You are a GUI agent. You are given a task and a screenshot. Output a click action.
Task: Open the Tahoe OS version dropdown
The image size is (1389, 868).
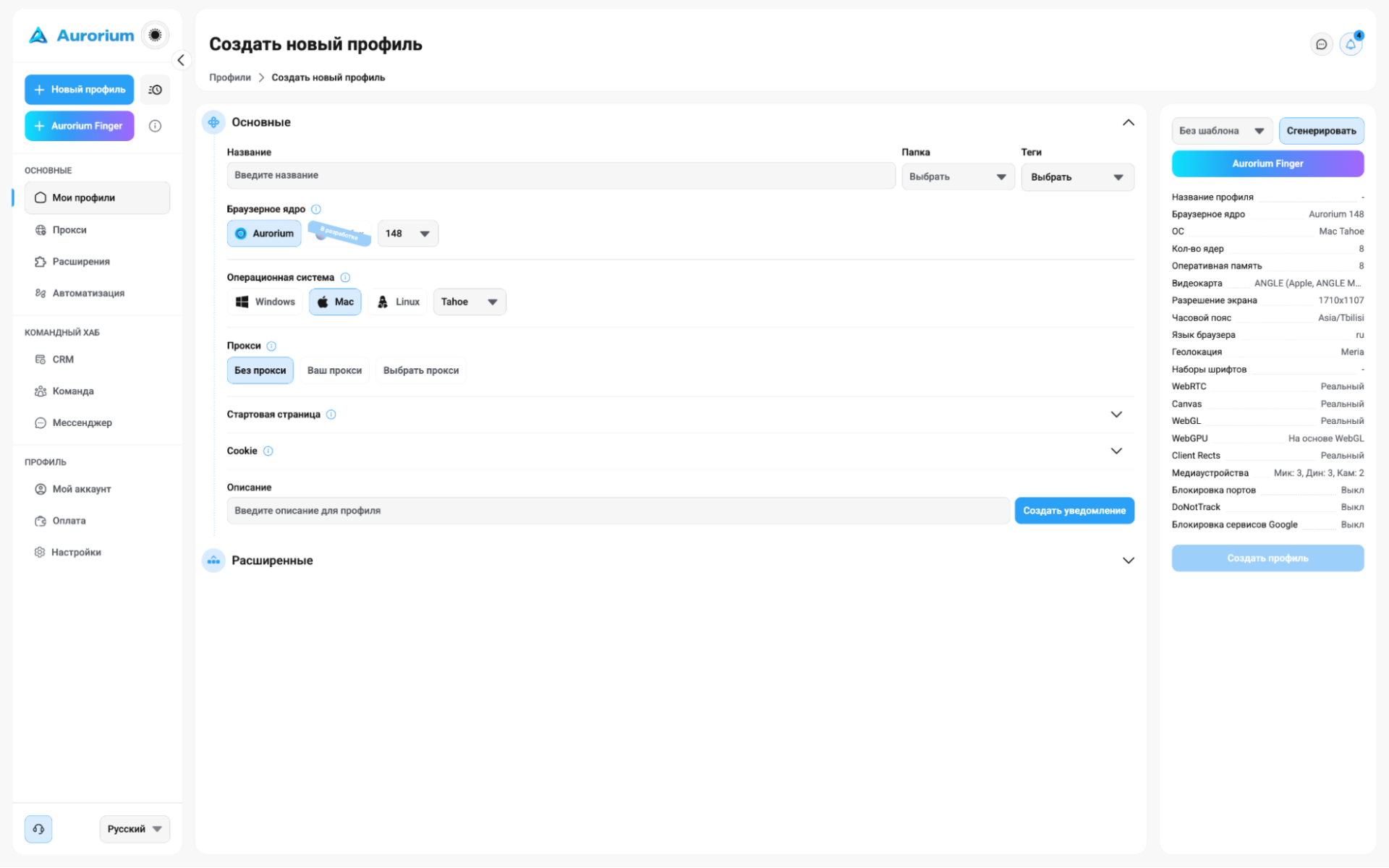click(470, 302)
